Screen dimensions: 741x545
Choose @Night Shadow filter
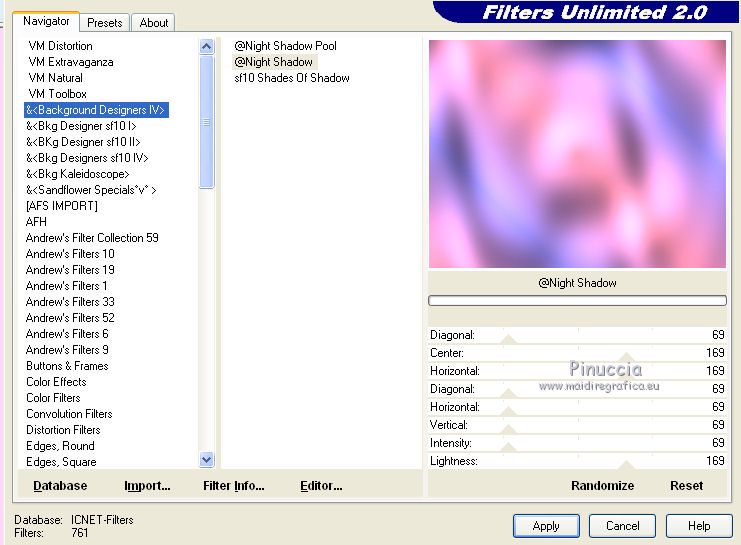tap(274, 62)
